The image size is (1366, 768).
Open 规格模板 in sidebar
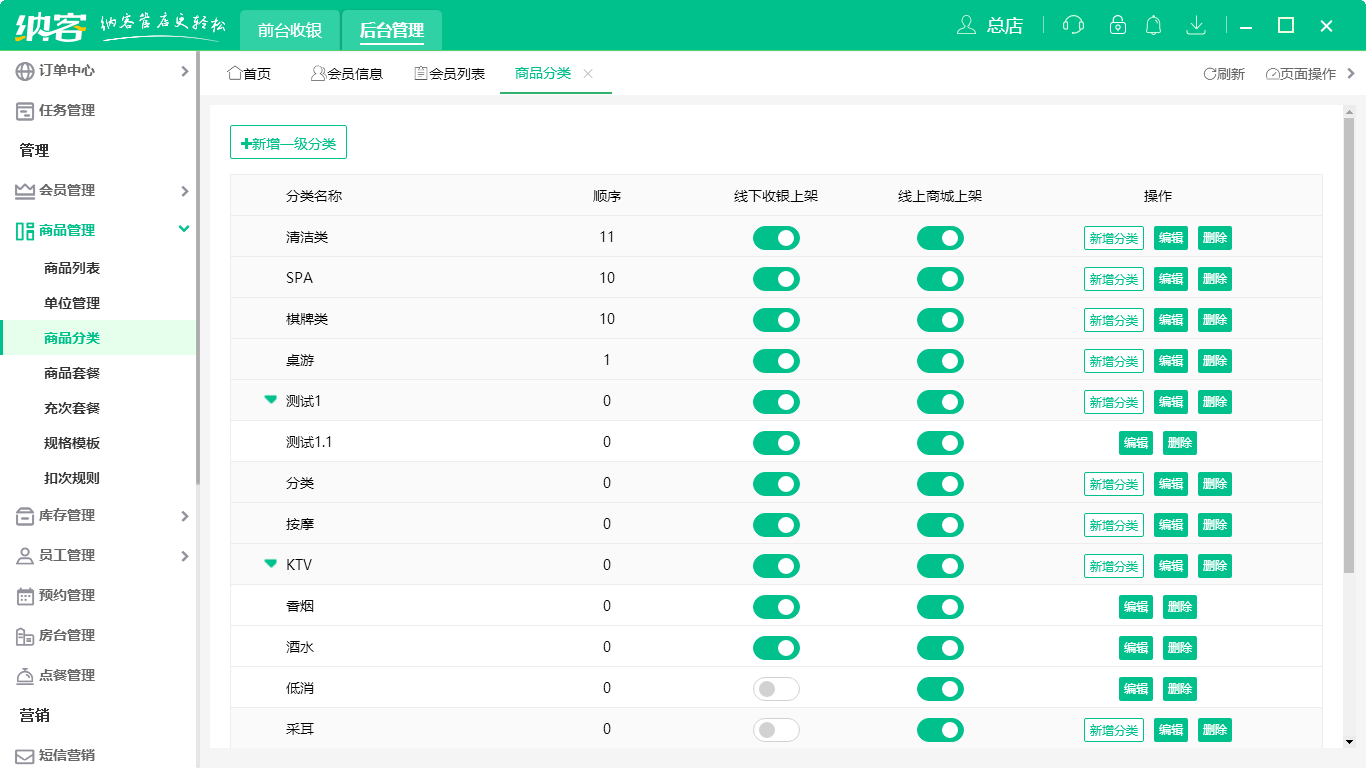click(72, 443)
